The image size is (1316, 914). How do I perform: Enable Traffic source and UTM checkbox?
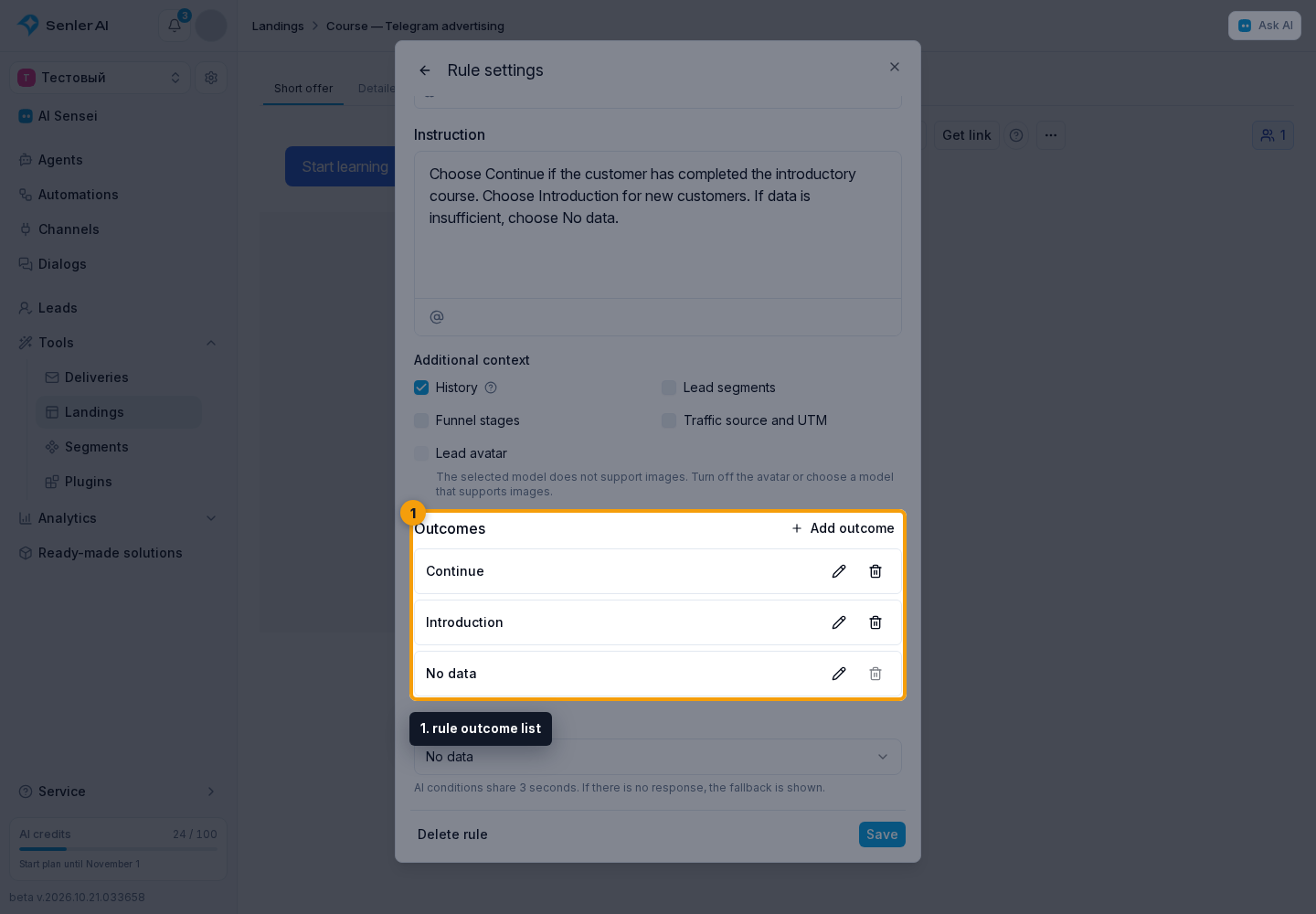(x=669, y=420)
